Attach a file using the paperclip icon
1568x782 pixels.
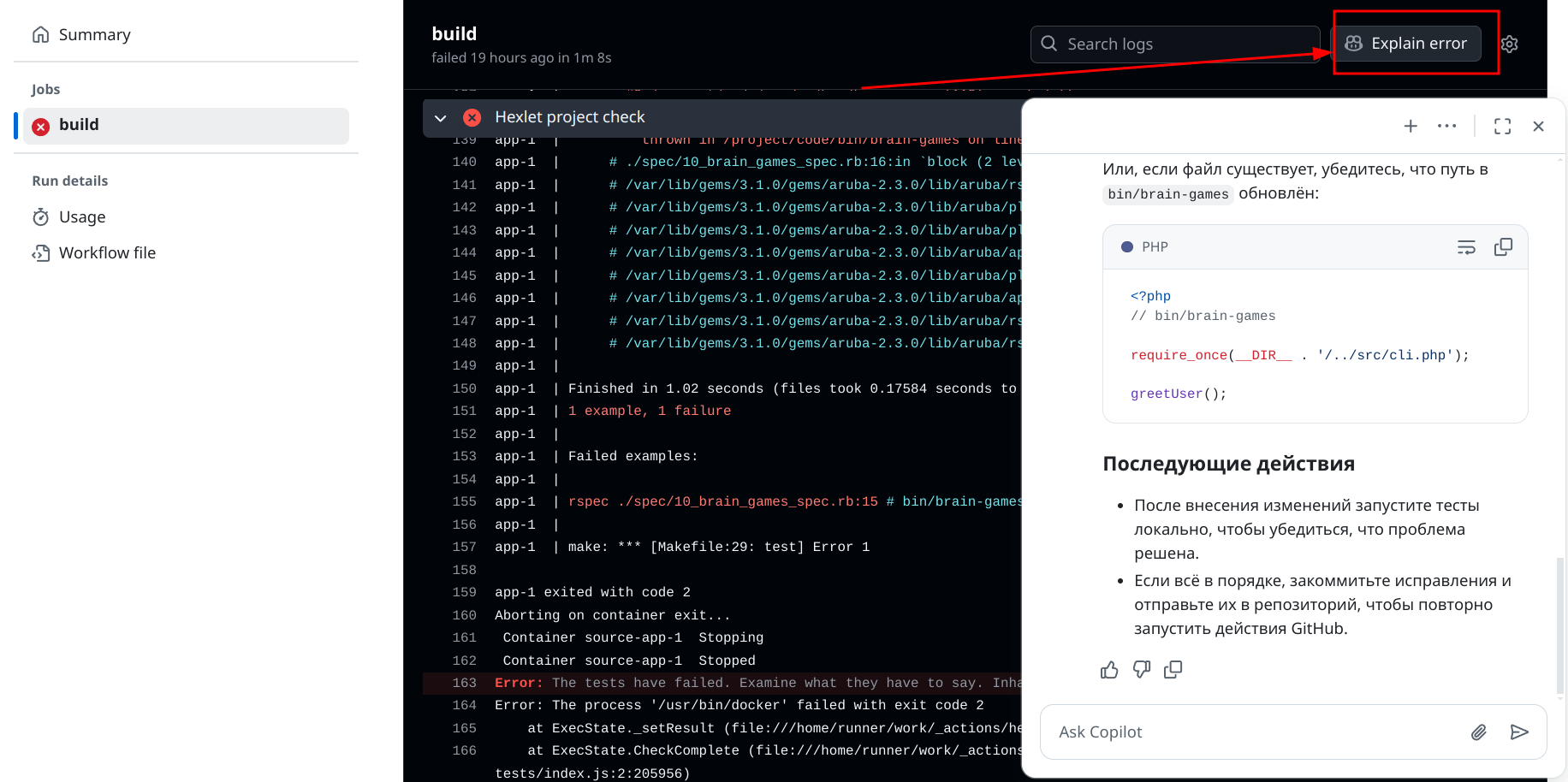coord(1479,732)
